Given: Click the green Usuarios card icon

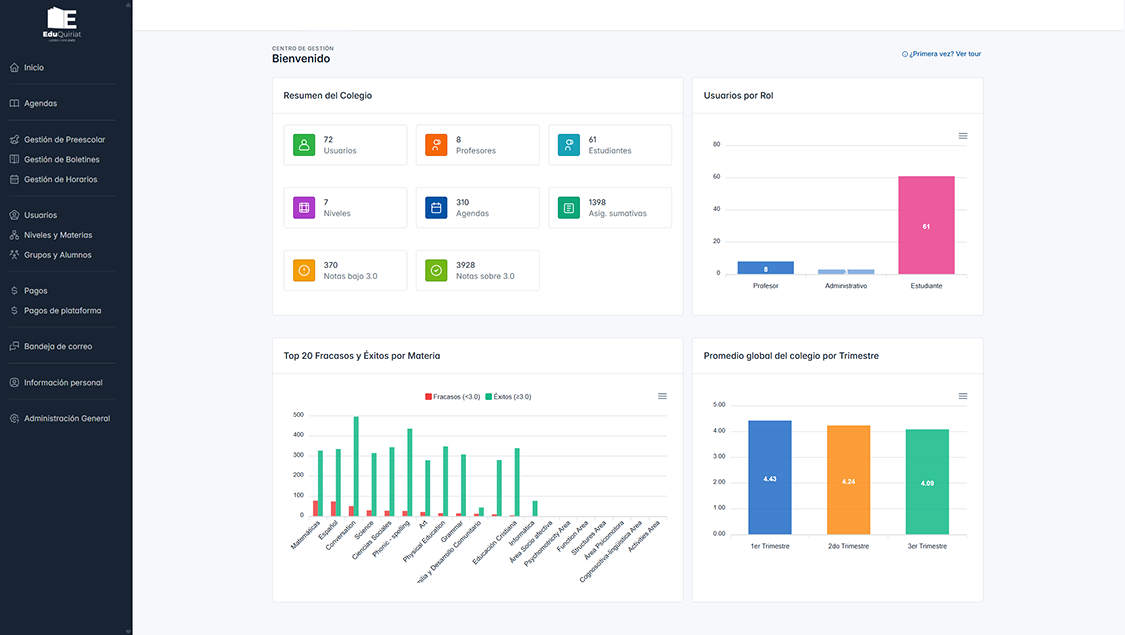Looking at the screenshot, I should [x=304, y=145].
